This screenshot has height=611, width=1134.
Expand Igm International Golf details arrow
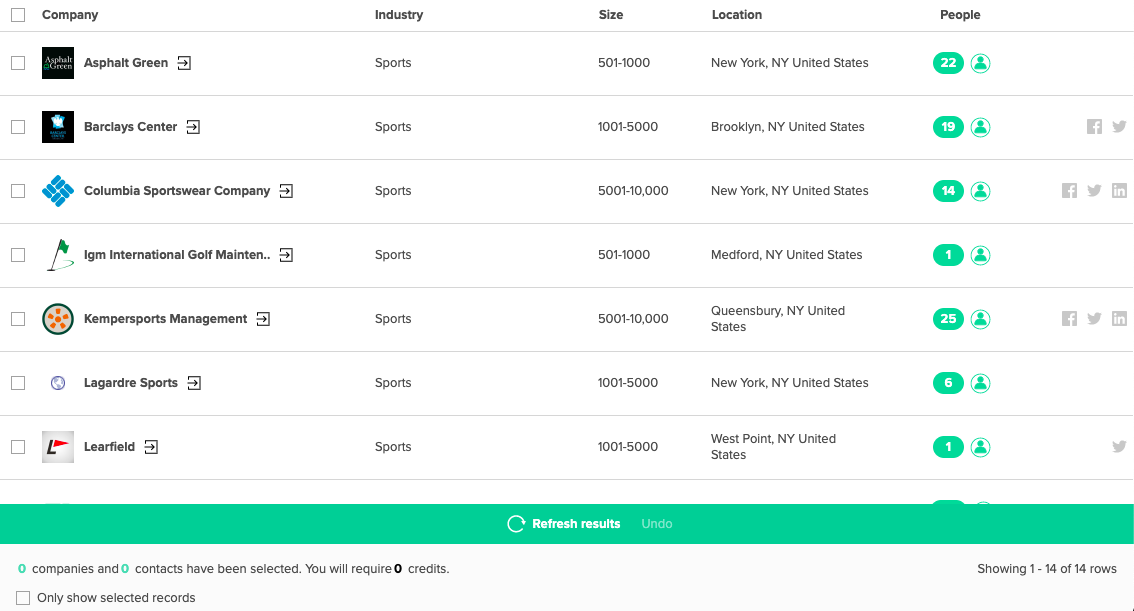click(x=286, y=255)
